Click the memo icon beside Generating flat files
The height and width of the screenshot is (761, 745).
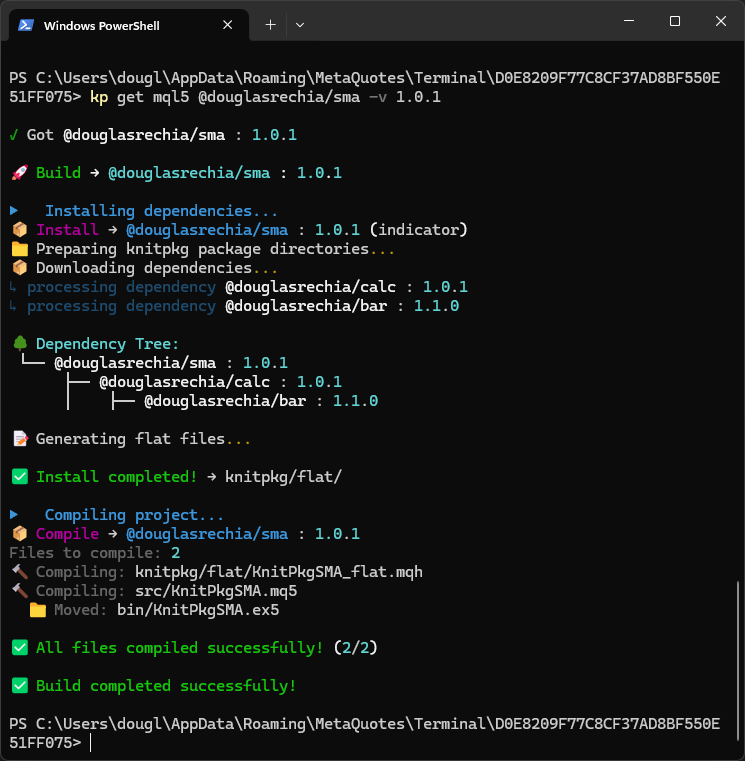click(20, 439)
